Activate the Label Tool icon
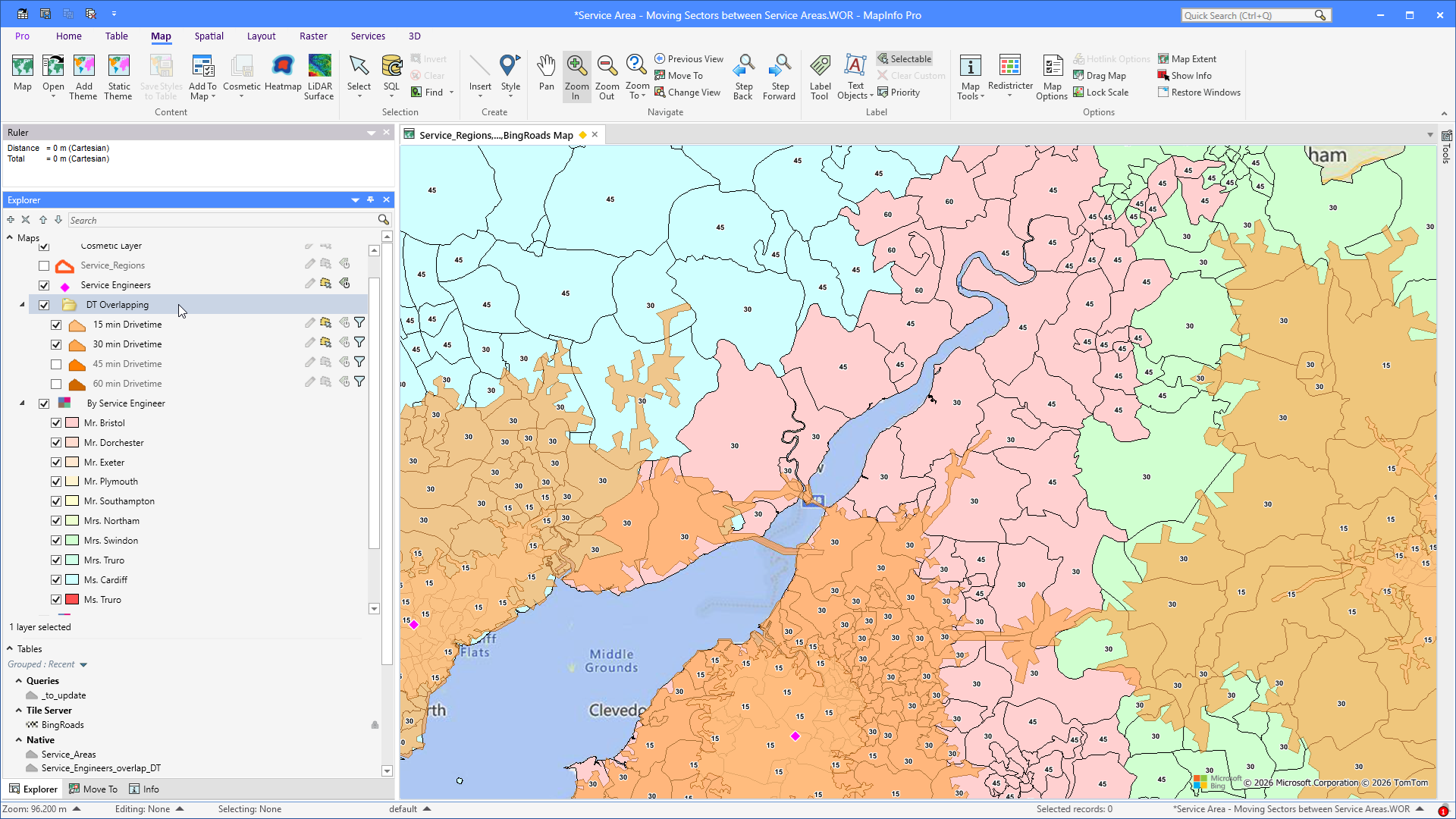This screenshot has height=819, width=1456. [820, 77]
